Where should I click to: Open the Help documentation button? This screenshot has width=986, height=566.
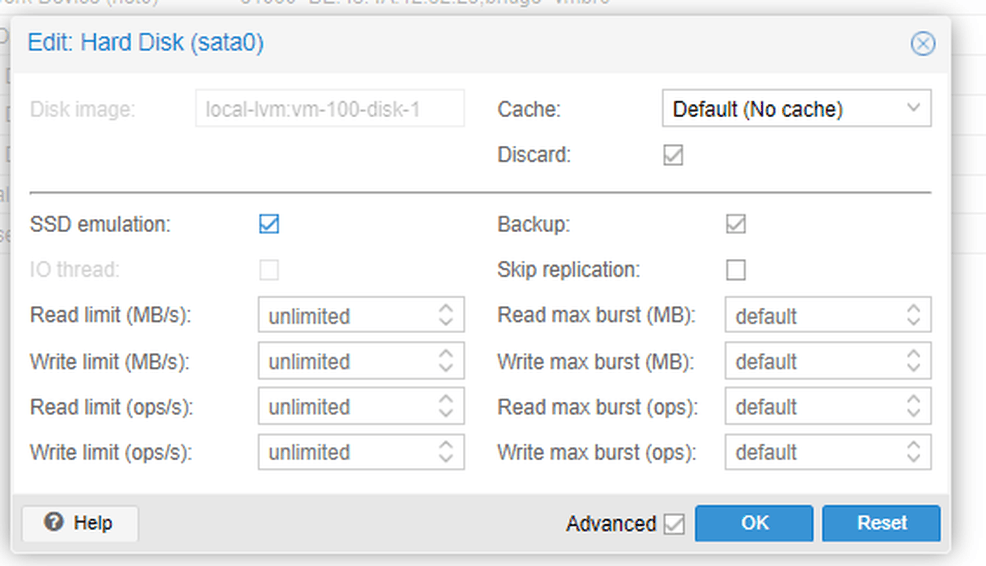[x=80, y=523]
